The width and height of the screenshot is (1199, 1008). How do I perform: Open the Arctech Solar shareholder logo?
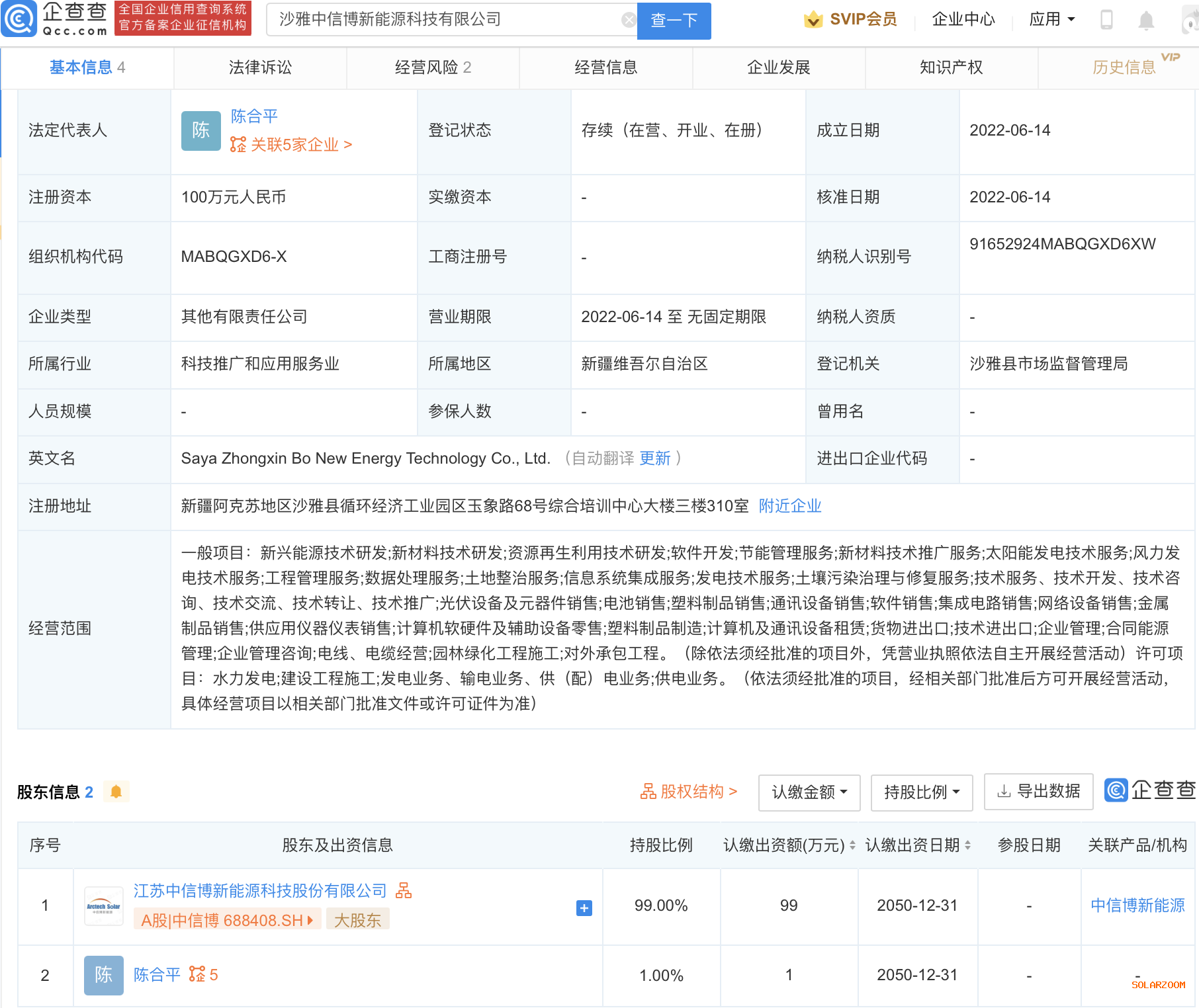(x=103, y=906)
